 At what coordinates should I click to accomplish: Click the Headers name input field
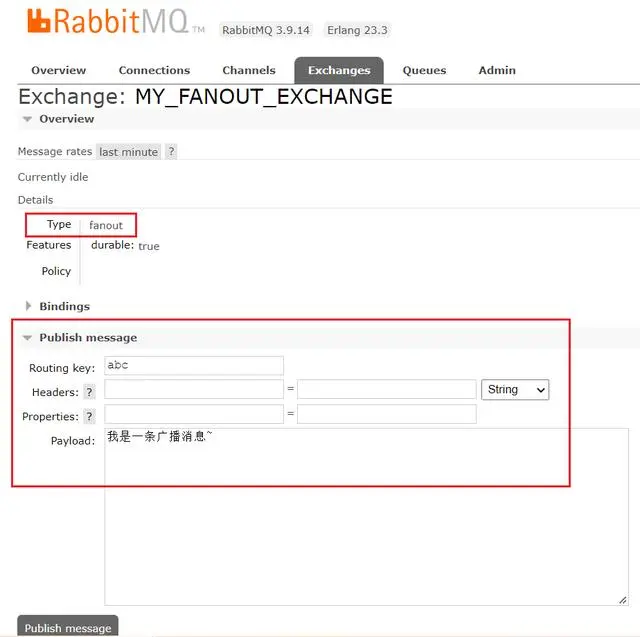click(x=194, y=389)
